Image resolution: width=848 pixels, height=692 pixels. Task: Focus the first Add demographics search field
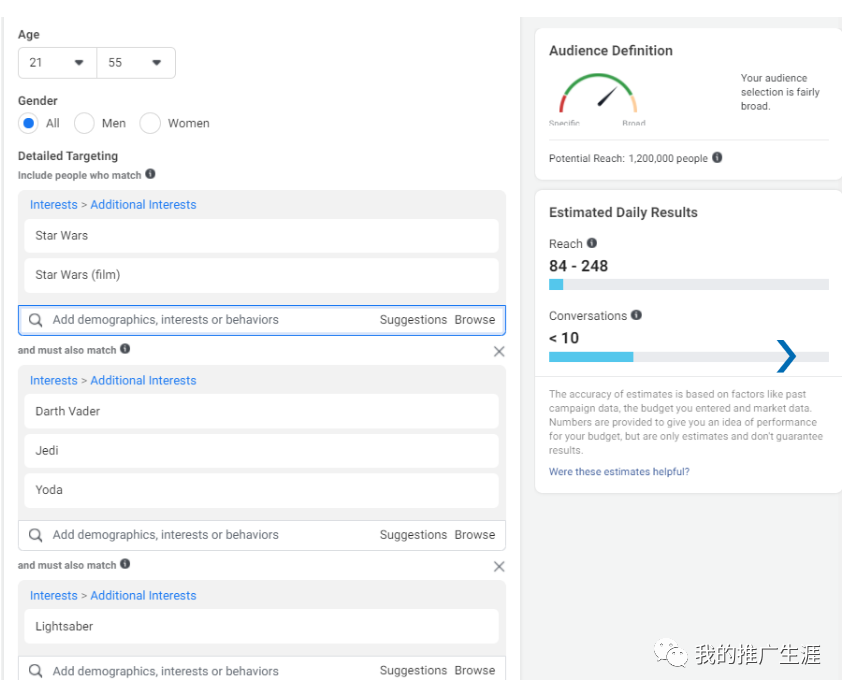(x=262, y=320)
